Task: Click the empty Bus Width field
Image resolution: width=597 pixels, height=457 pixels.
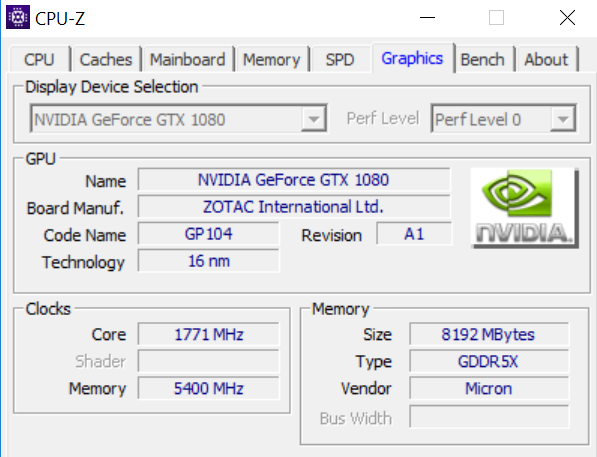Action: coord(489,417)
